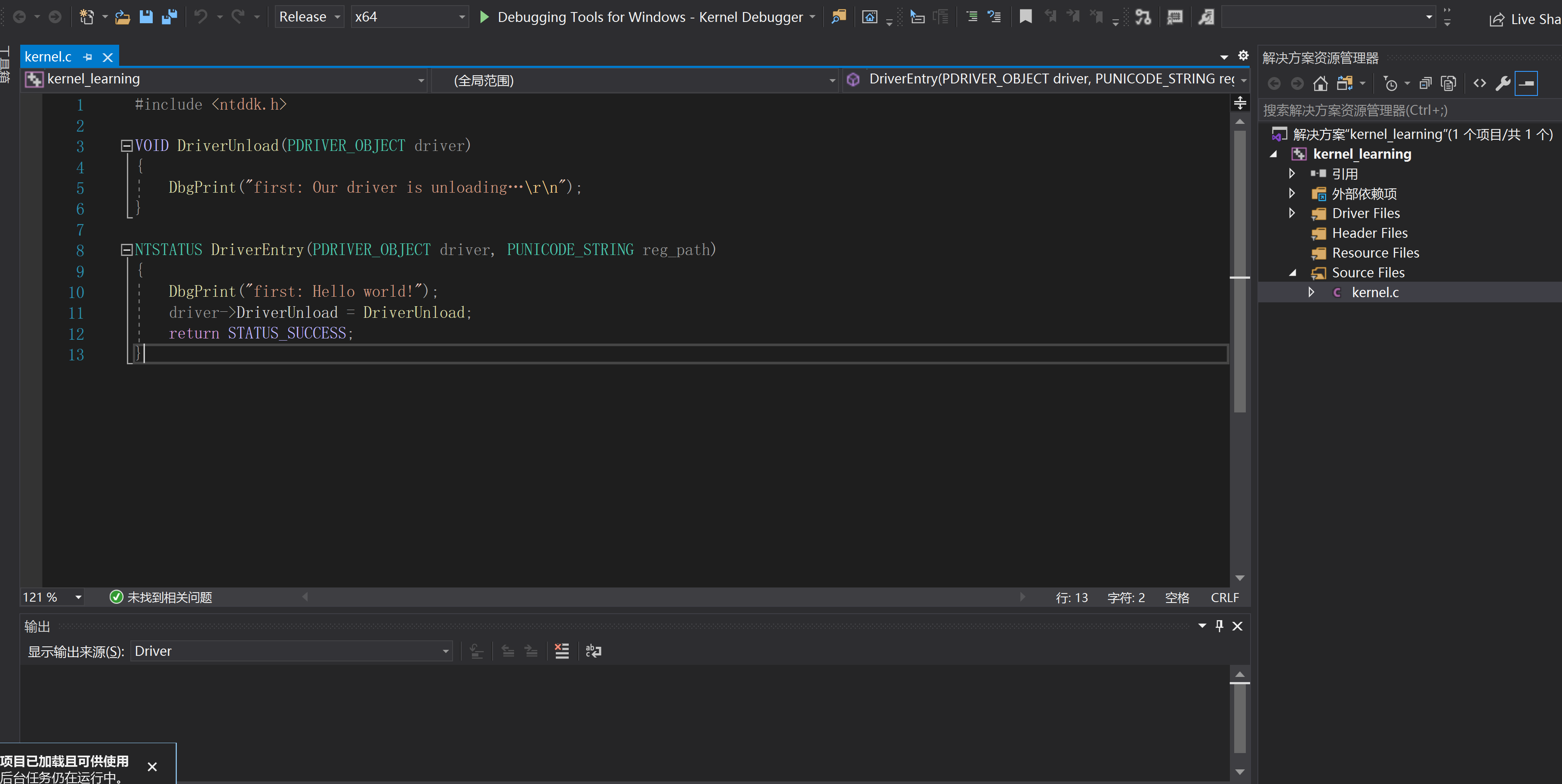Click the Git branch compare toolbar icon
1562x784 pixels.
tap(1143, 17)
